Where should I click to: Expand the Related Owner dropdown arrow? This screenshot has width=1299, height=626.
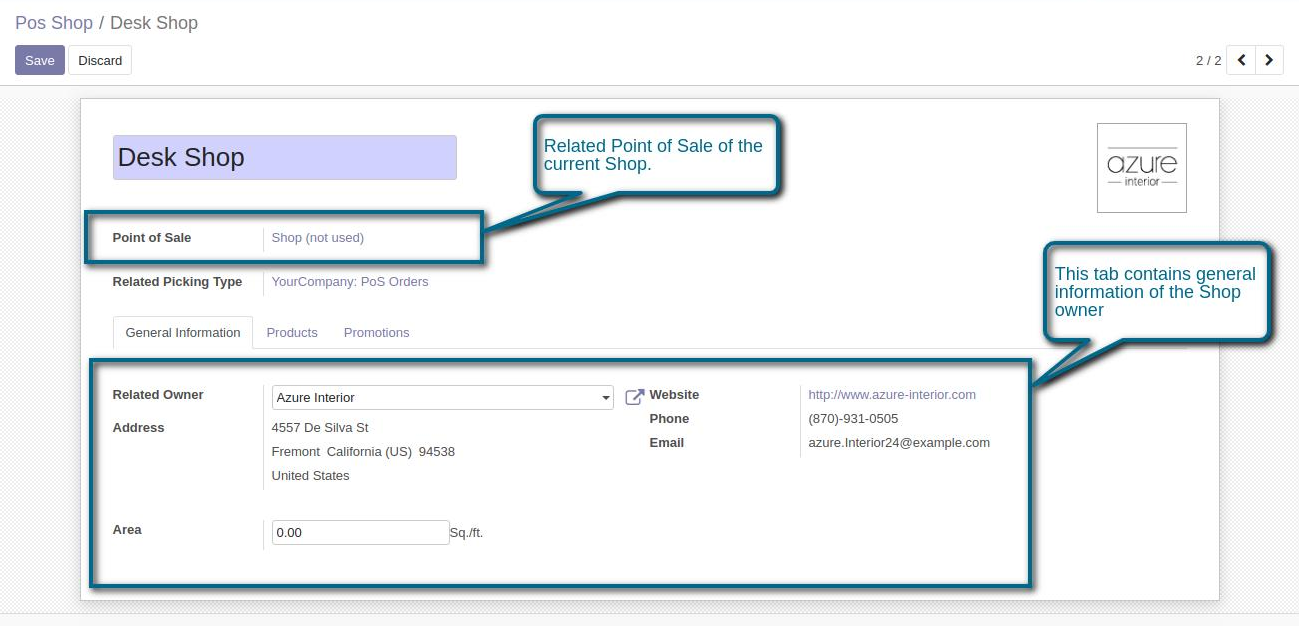pyautogui.click(x=606, y=398)
